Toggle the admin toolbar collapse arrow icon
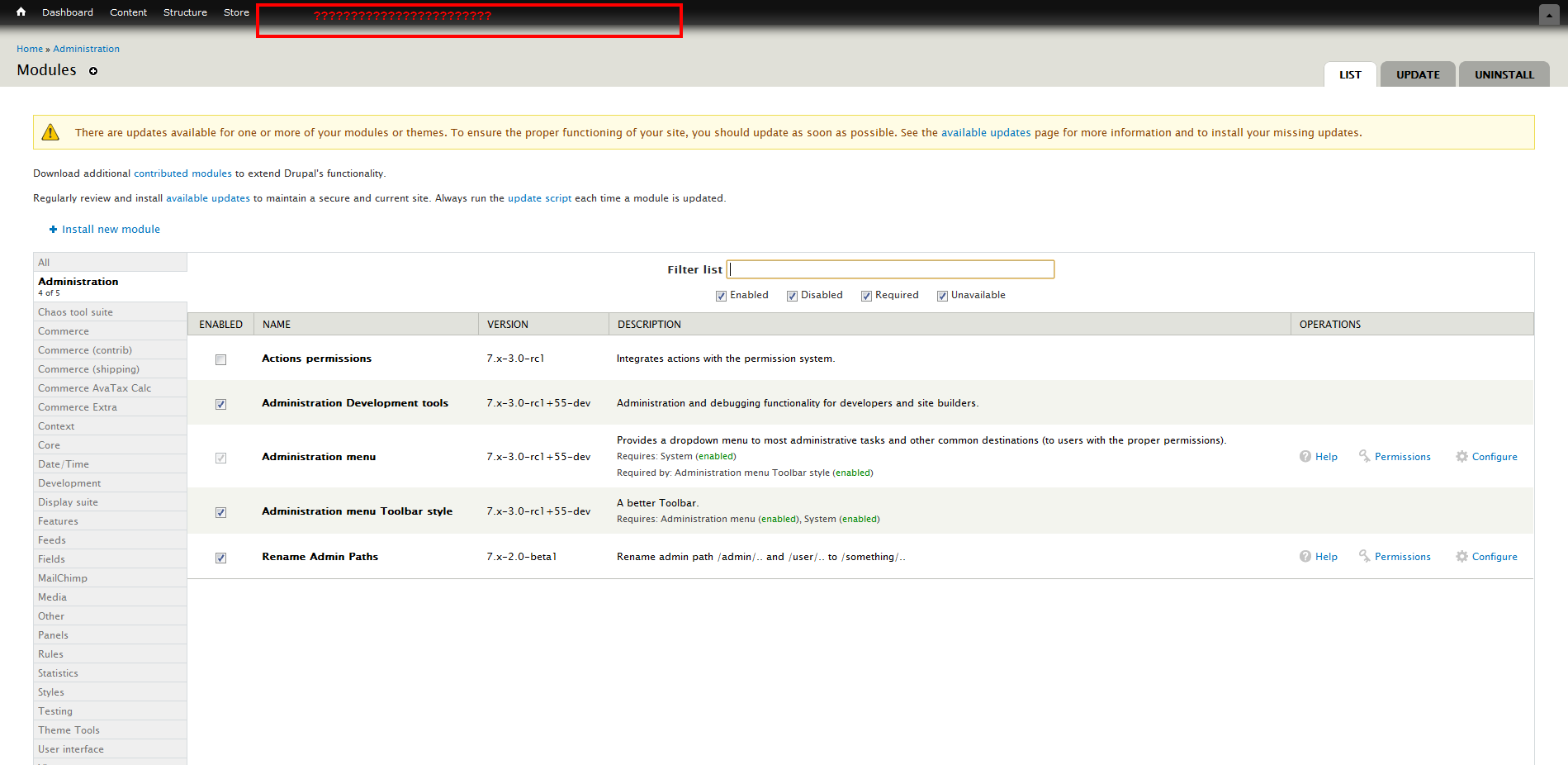The height and width of the screenshot is (765, 1568). (x=1549, y=15)
